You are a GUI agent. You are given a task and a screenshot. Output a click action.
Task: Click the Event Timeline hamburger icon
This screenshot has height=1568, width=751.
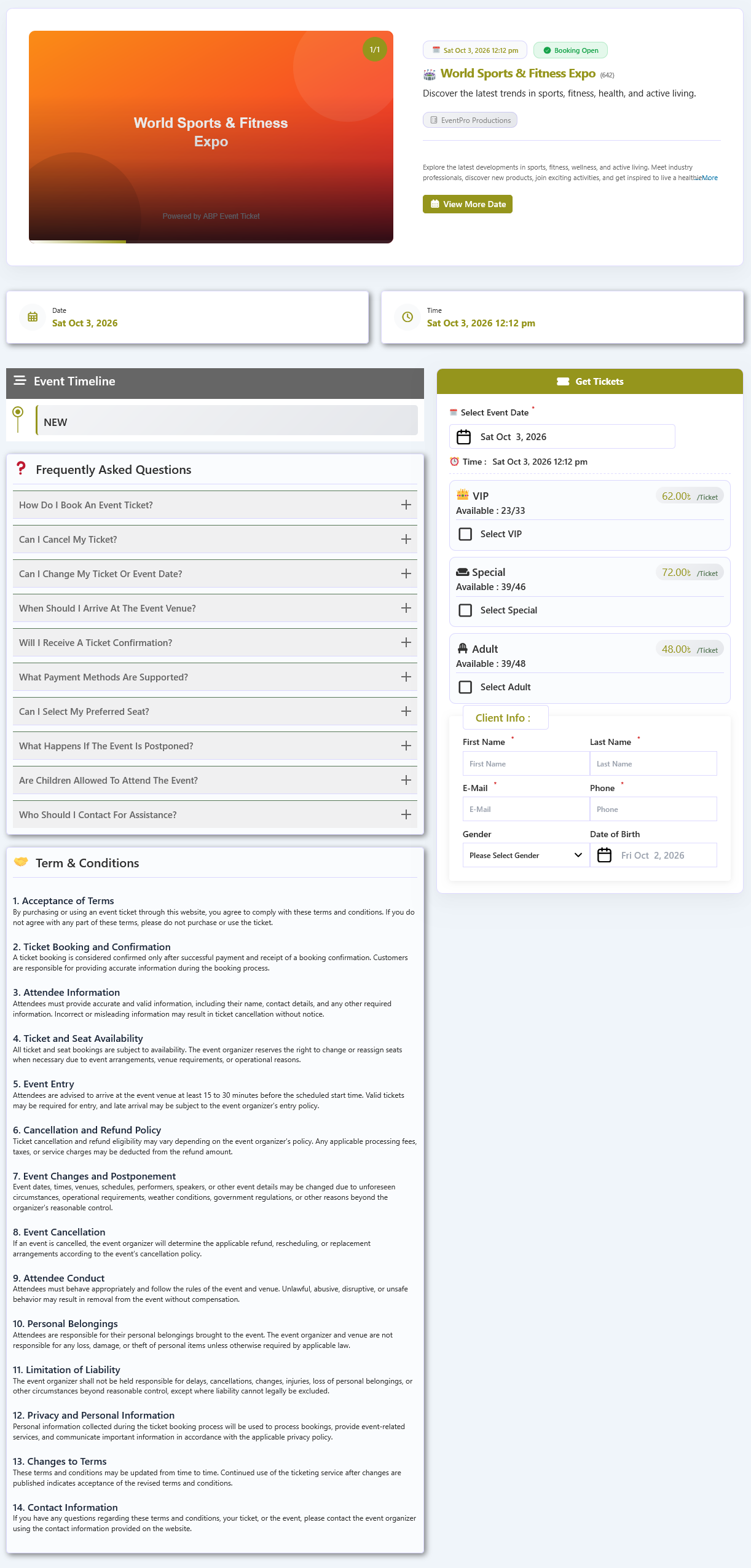pos(20,380)
